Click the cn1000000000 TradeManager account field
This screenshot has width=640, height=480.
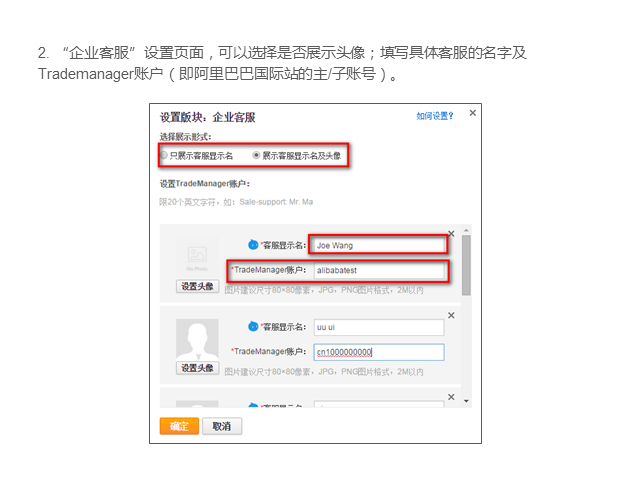[x=378, y=352]
